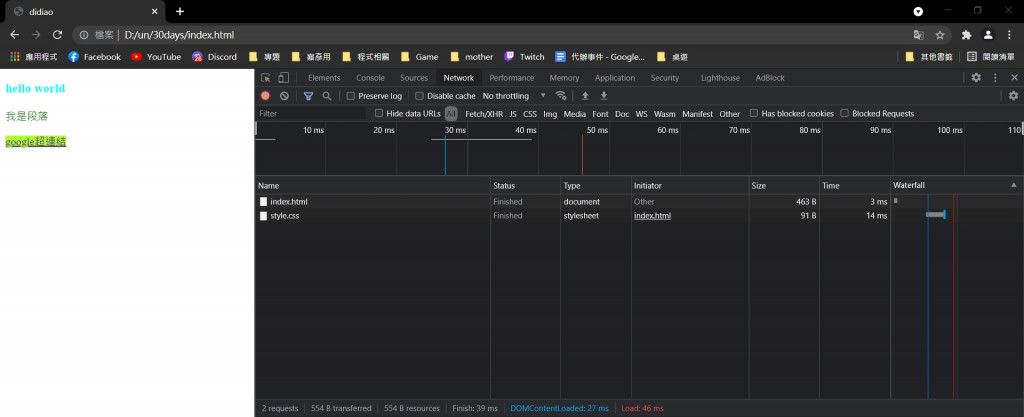Switch to the Performance tab
1024x417 pixels.
click(x=511, y=78)
